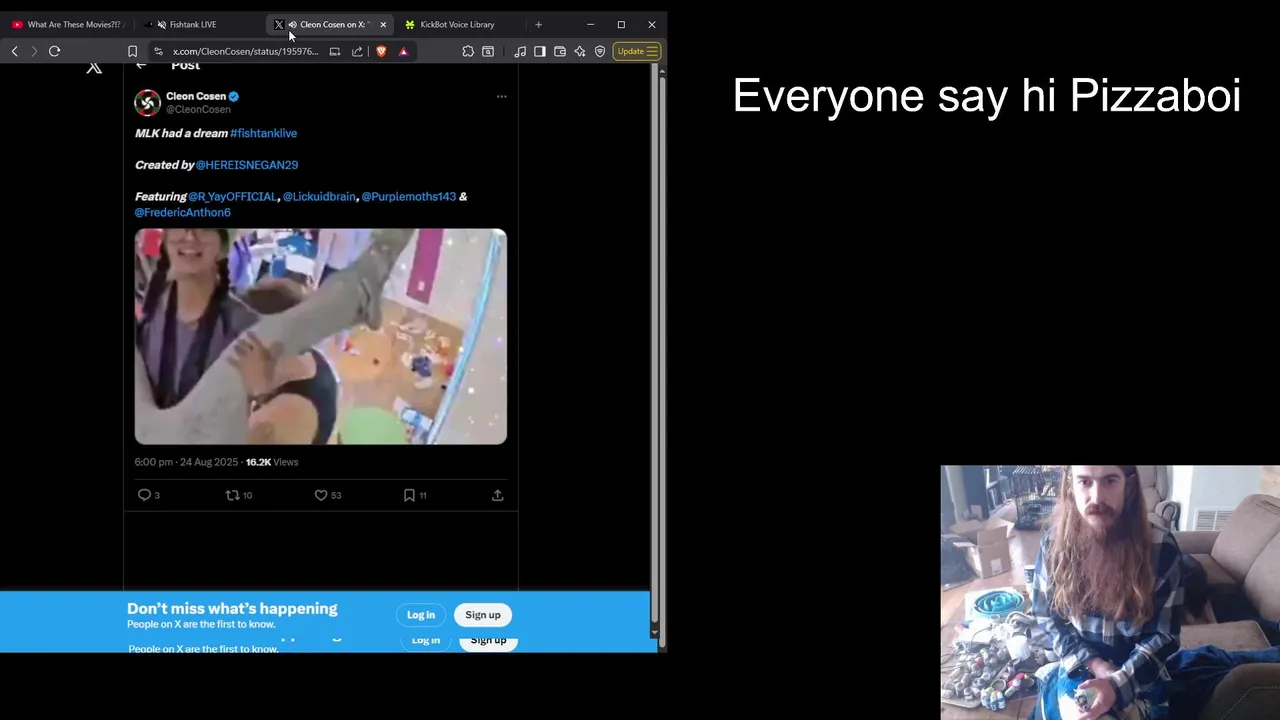Maximize the browser window
The image size is (1280, 720).
click(621, 24)
